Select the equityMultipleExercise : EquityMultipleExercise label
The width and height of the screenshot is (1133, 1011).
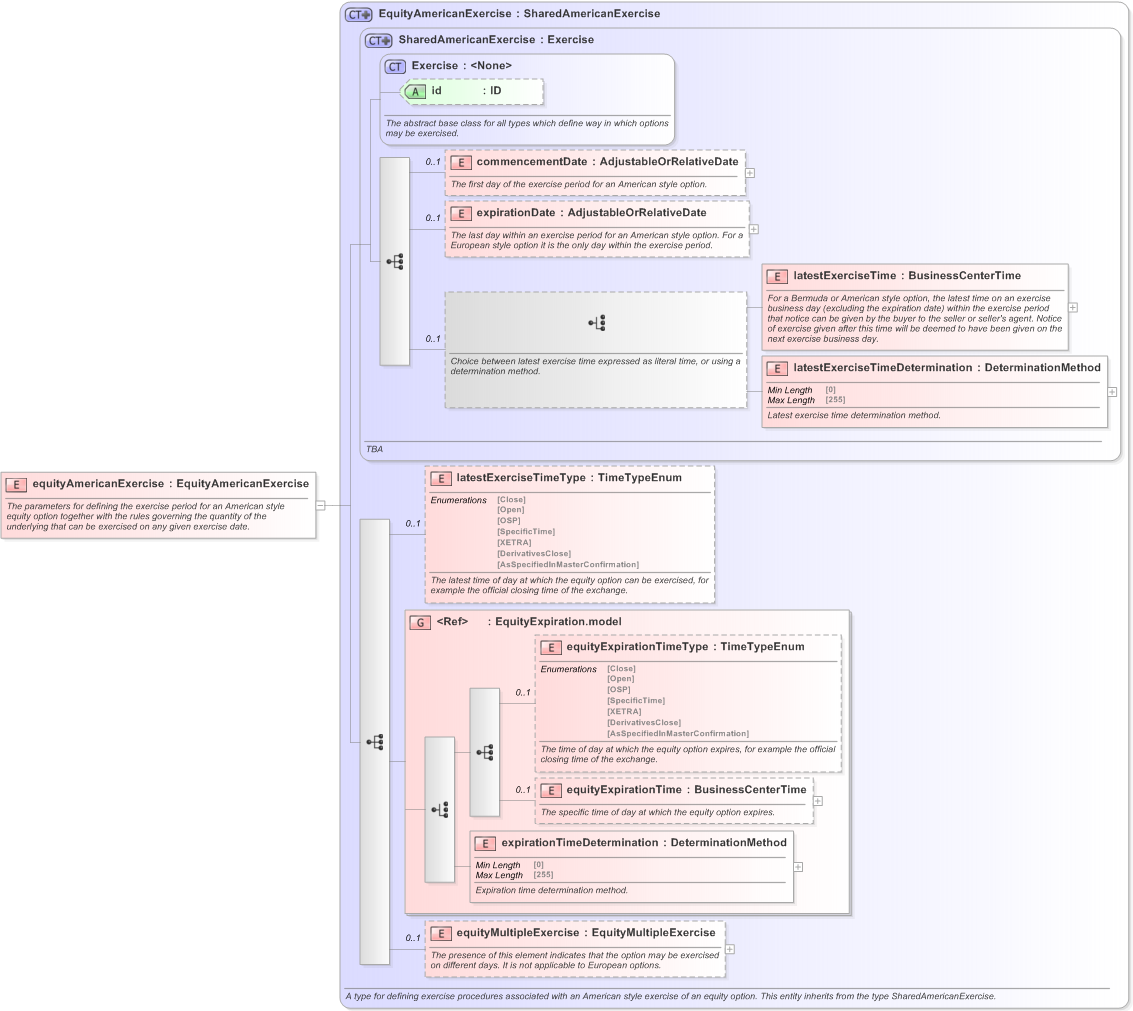585,933
